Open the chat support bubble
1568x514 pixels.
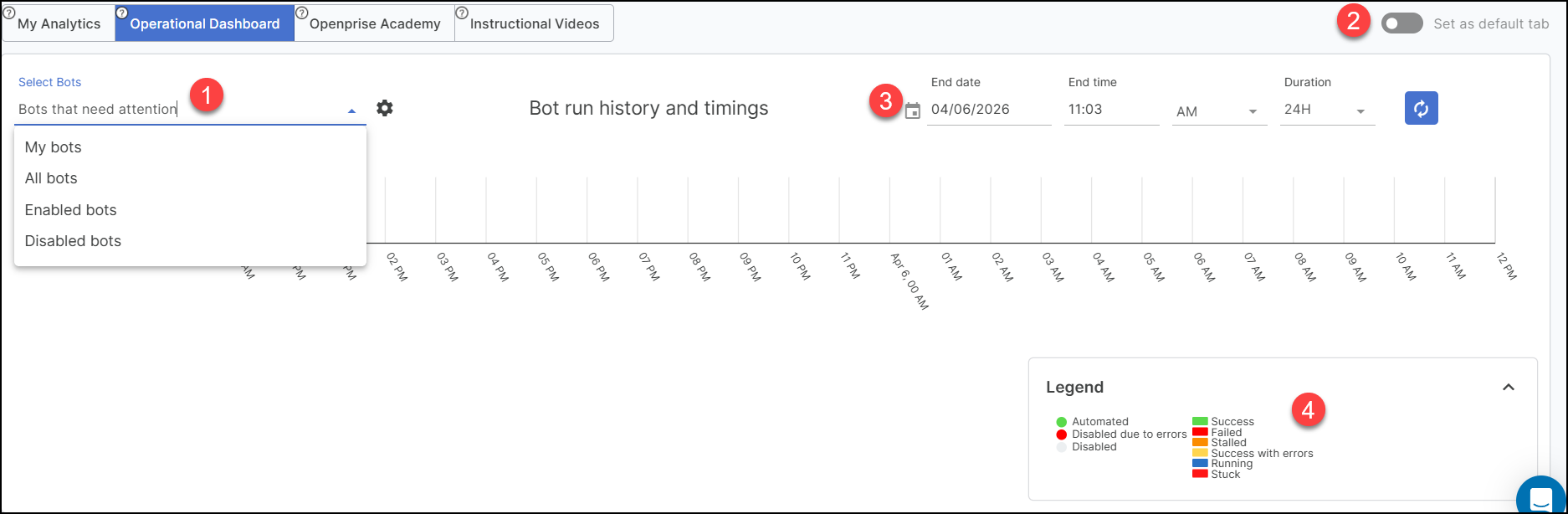(1541, 498)
